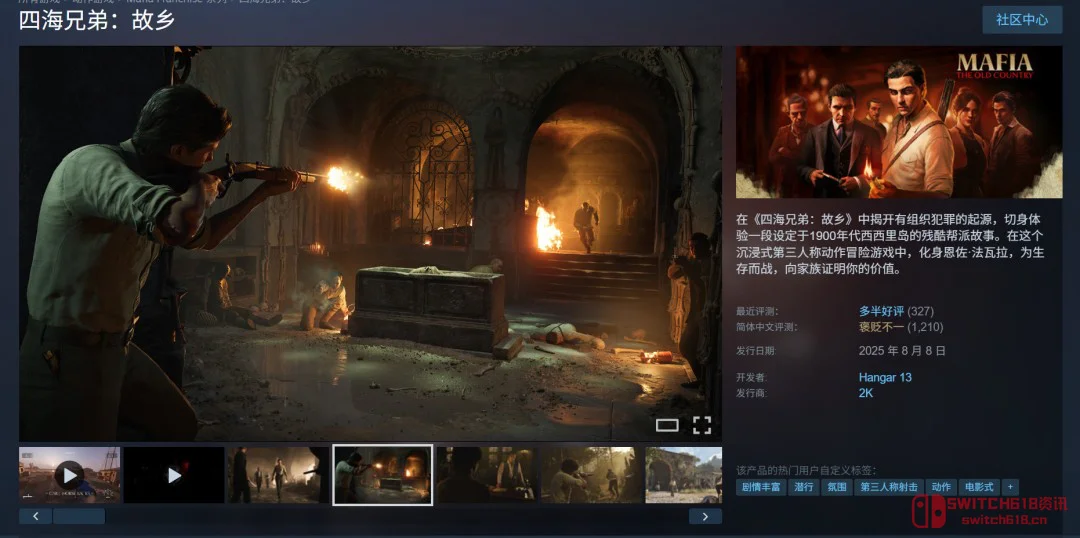Open developer Hangar 13 link

click(x=885, y=377)
